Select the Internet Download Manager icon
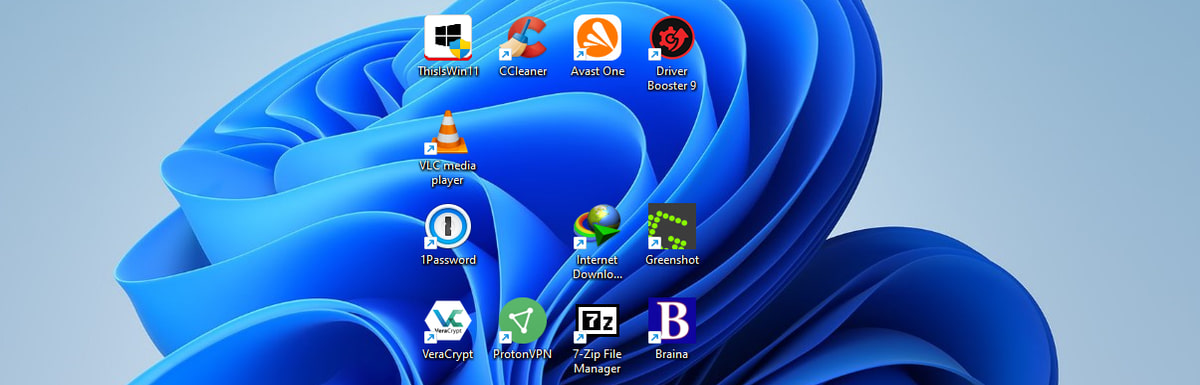 coord(598,227)
